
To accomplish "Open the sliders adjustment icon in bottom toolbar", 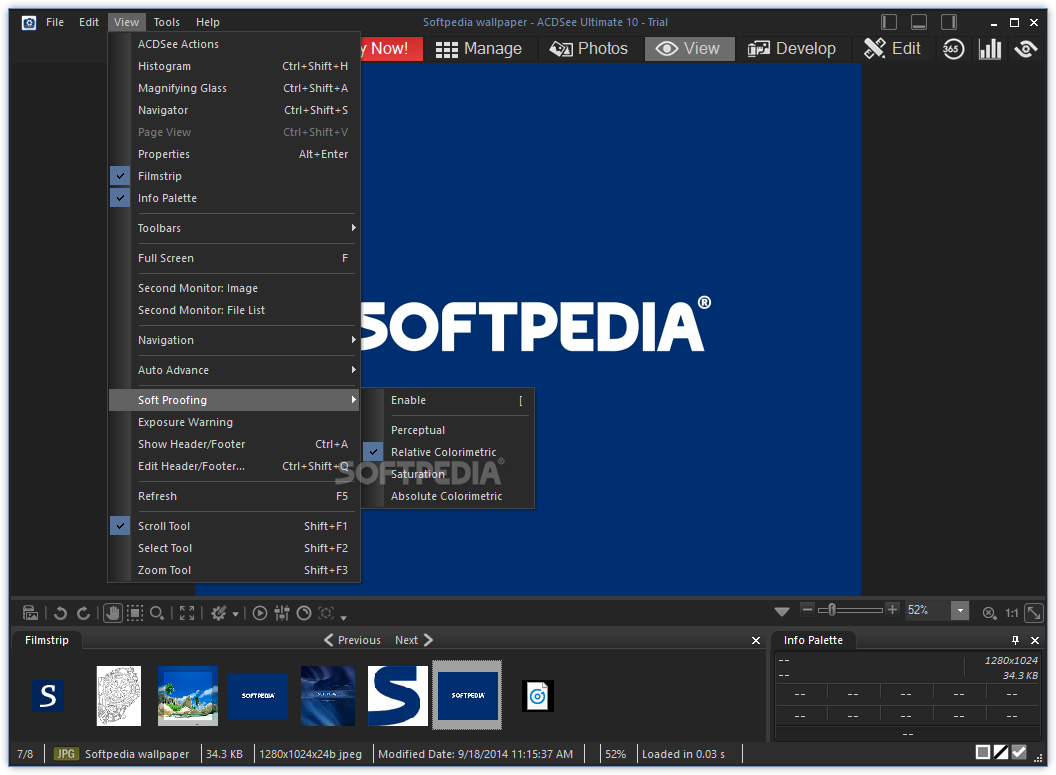I will pos(282,613).
